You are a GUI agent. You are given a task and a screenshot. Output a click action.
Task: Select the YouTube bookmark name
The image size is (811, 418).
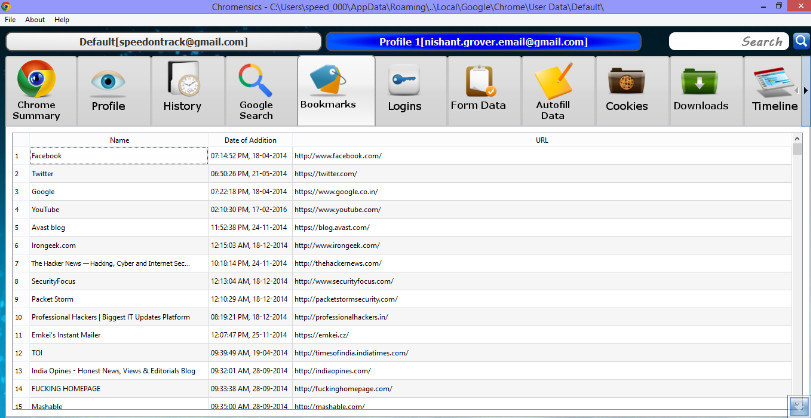coord(119,210)
